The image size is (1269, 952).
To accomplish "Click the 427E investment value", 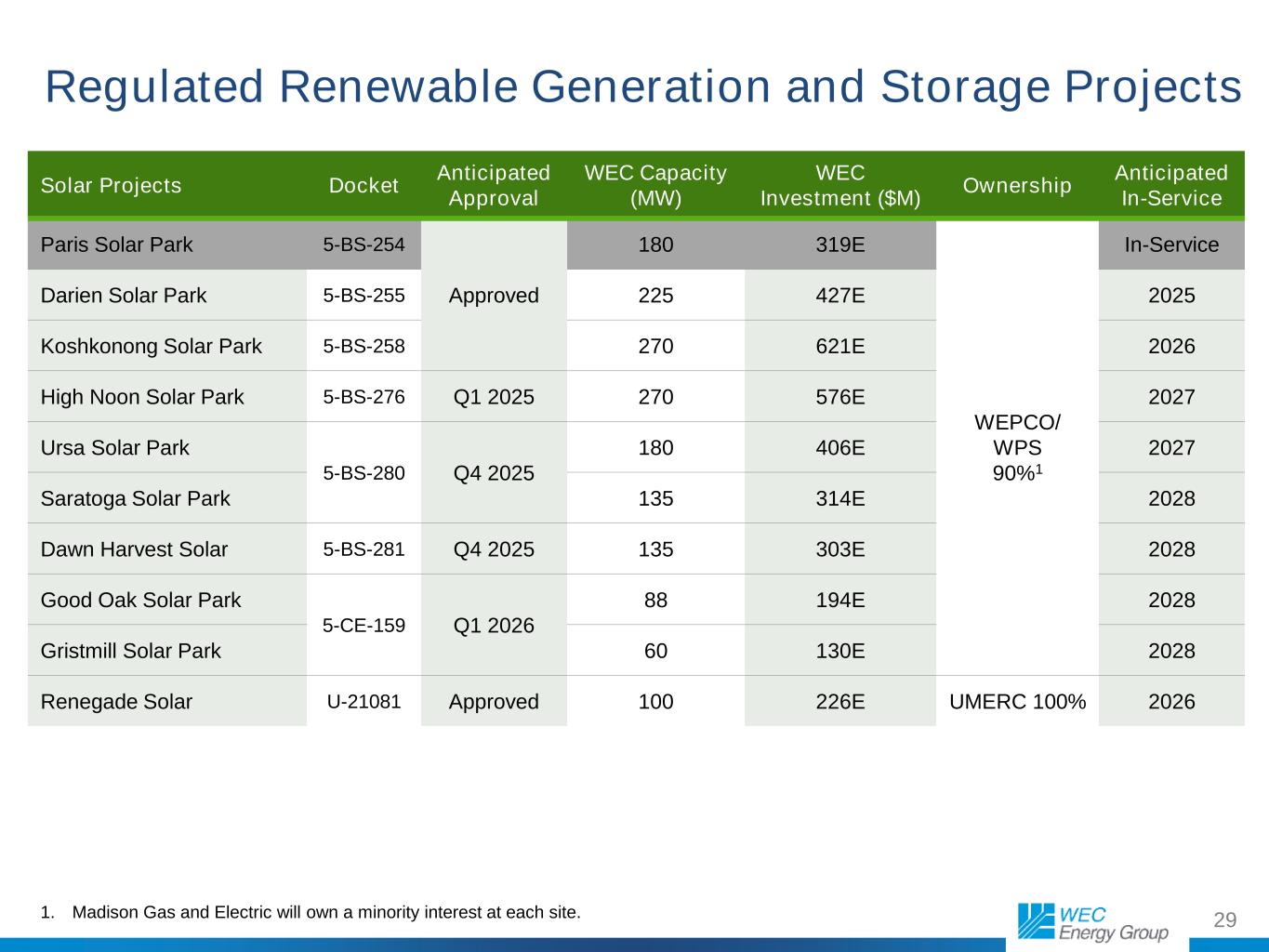I will (840, 296).
